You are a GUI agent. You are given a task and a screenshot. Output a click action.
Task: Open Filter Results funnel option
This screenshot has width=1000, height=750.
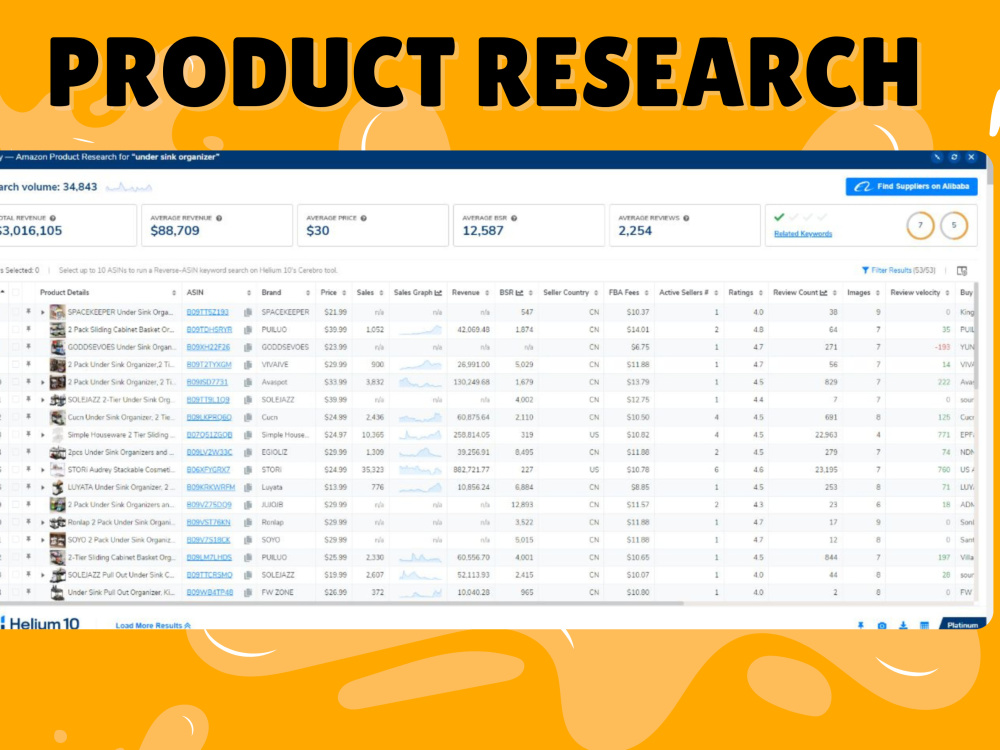point(898,270)
